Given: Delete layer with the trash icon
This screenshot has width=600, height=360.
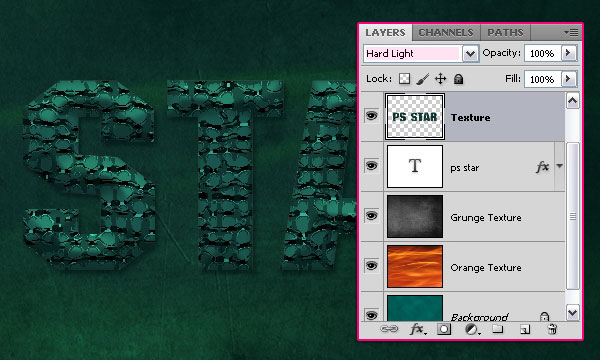Looking at the screenshot, I should click(x=552, y=329).
